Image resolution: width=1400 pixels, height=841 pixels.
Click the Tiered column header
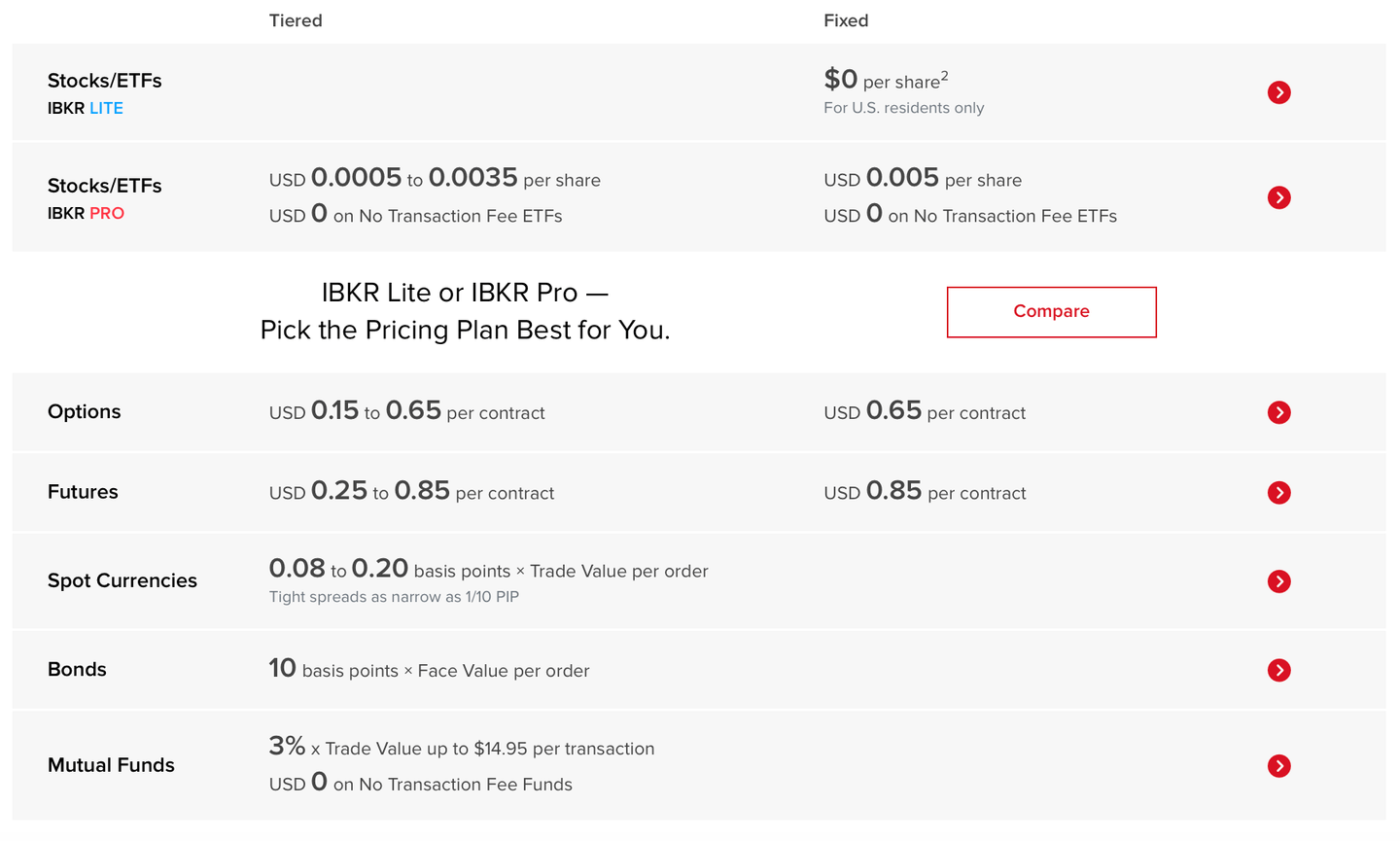click(296, 20)
